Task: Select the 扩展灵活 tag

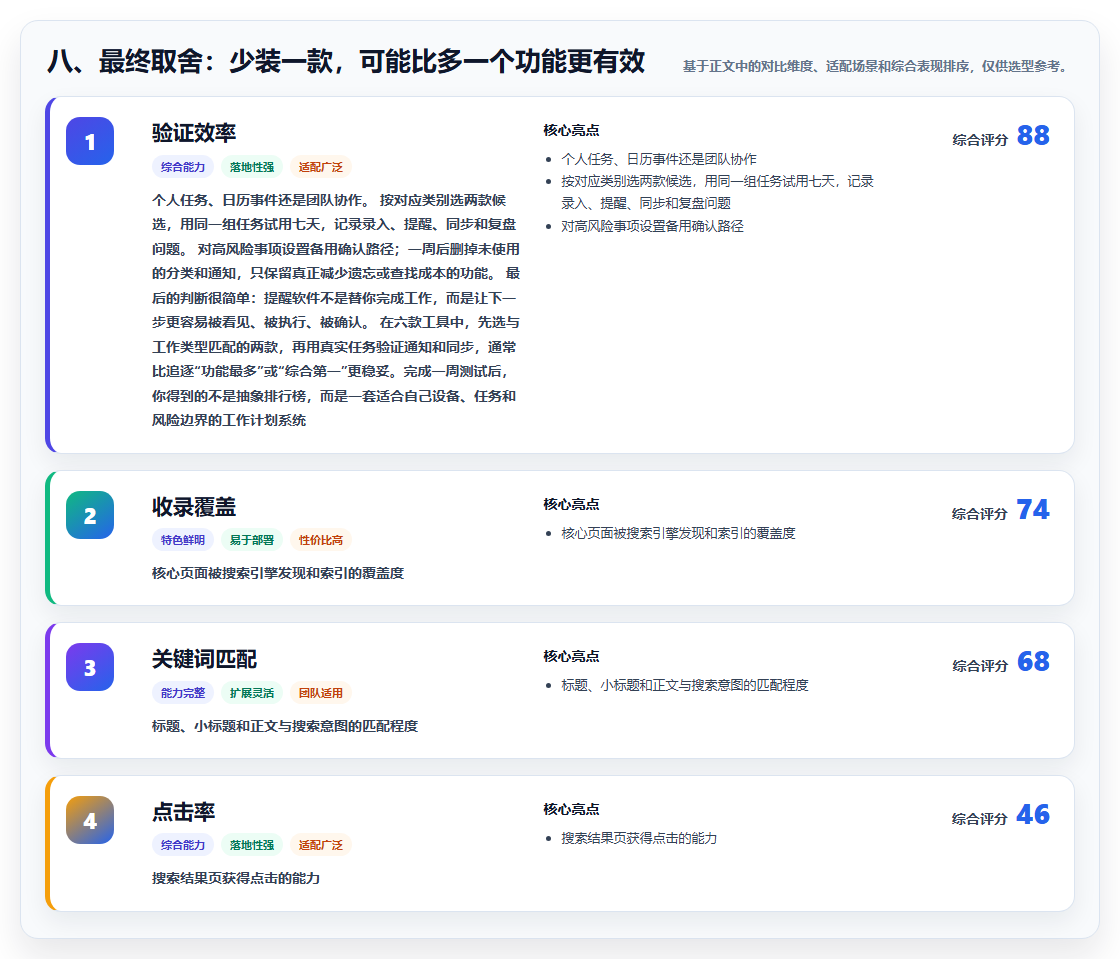Action: pos(252,693)
